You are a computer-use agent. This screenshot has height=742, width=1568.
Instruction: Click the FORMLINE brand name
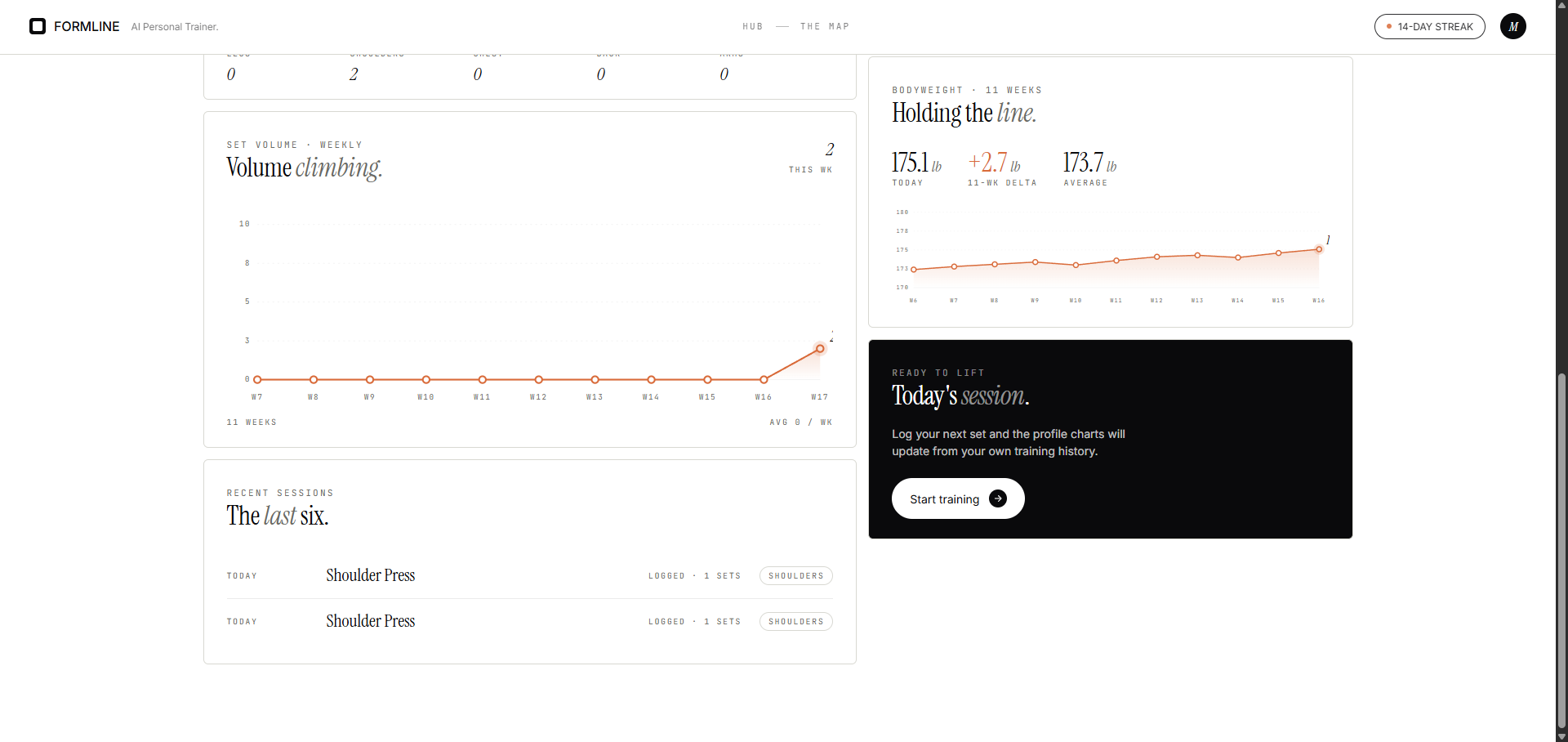[x=87, y=26]
